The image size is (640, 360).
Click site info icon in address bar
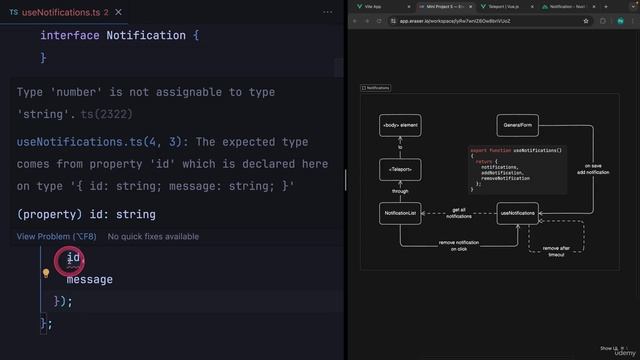[x=393, y=21]
